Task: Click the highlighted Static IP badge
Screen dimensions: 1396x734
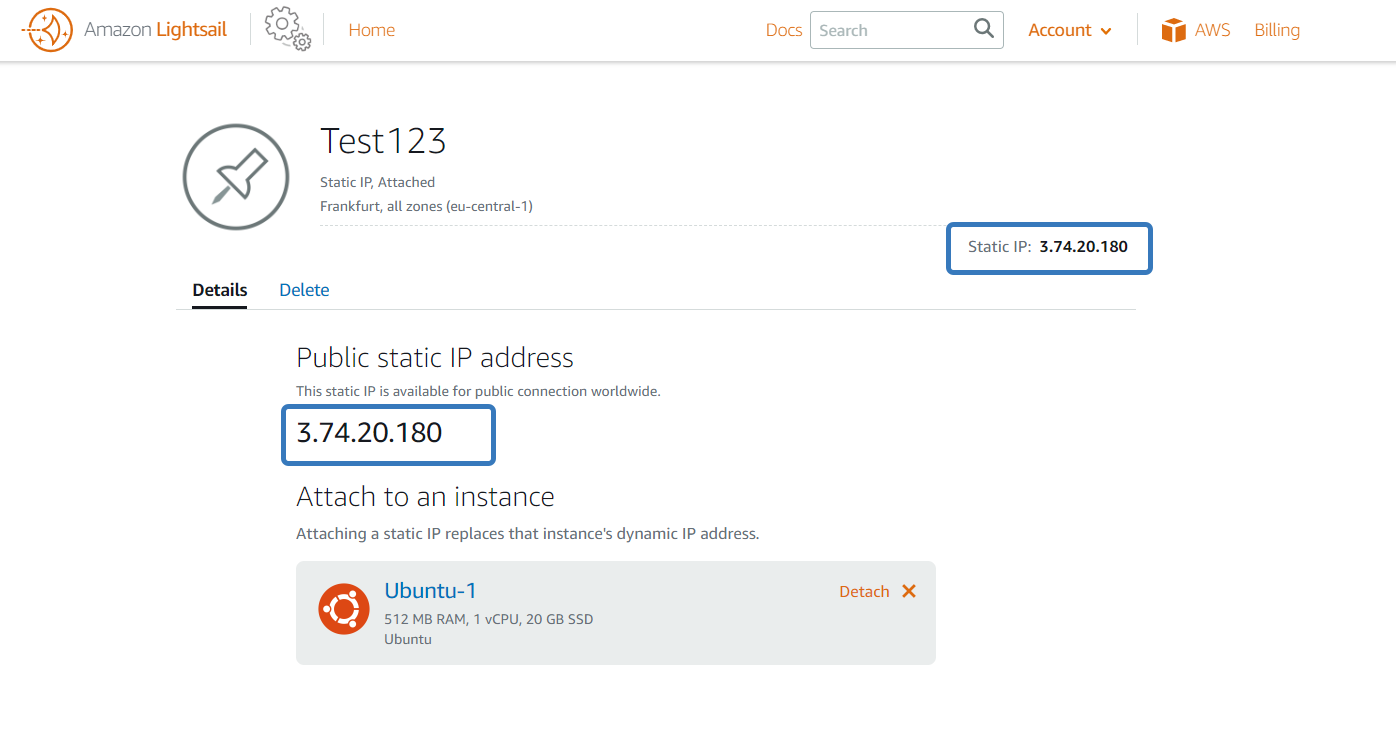Action: coord(1048,247)
